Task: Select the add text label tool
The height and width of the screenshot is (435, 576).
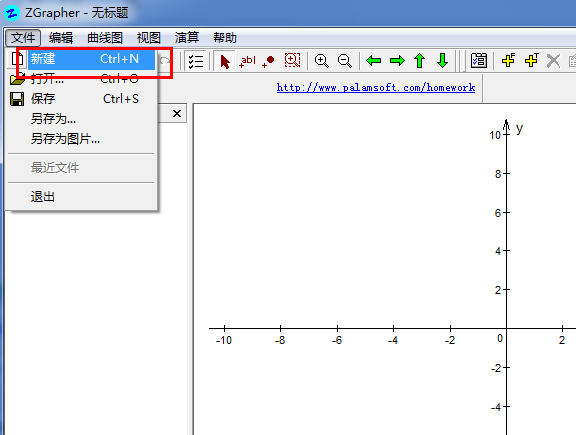Action: 247,61
